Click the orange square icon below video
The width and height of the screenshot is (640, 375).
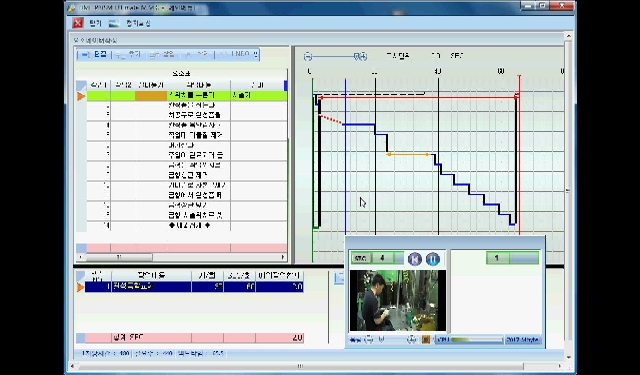(x=425, y=339)
